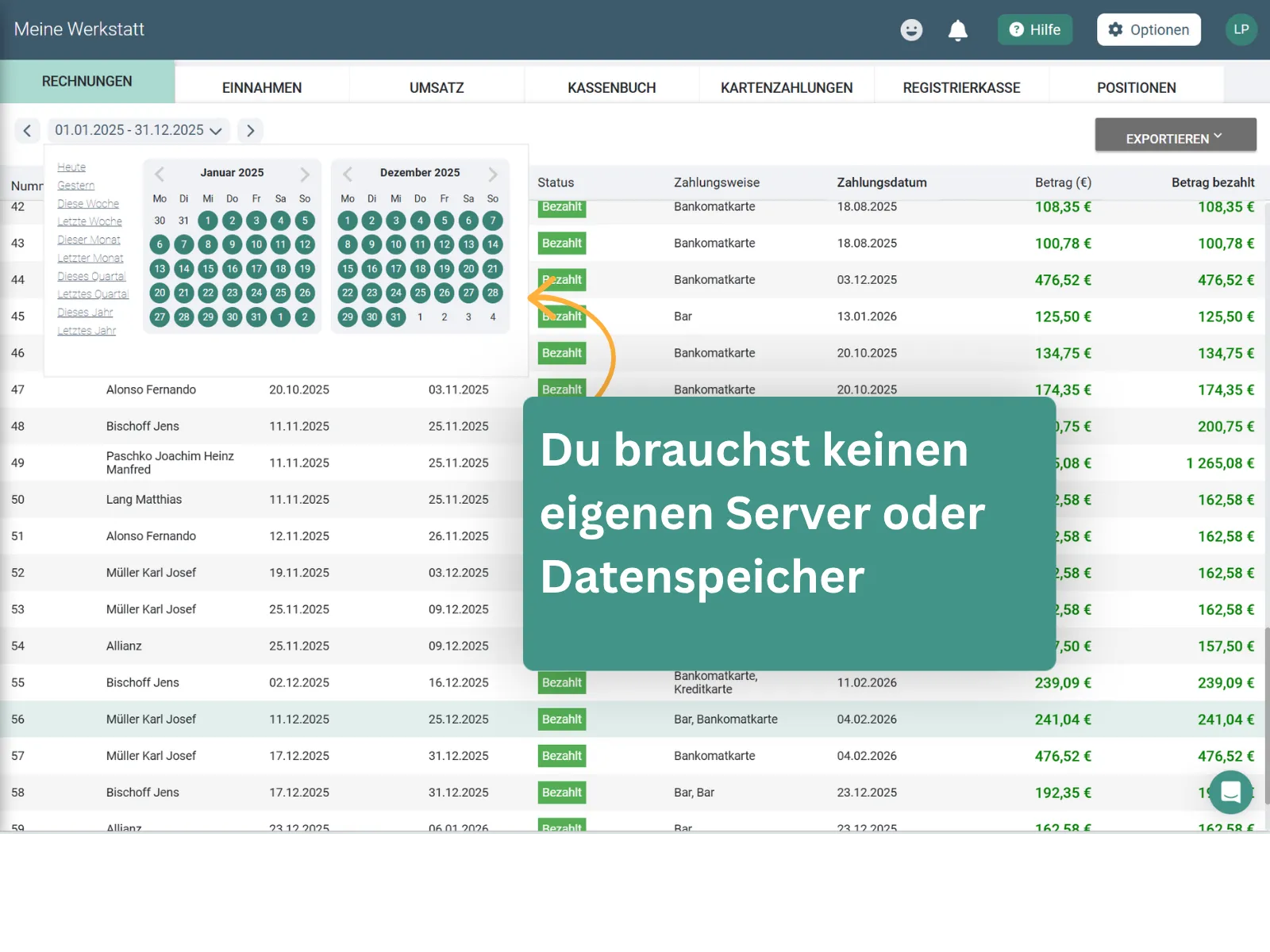Choose the Letzte Woche preset
Screen dimensions: 1270x952
[90, 221]
